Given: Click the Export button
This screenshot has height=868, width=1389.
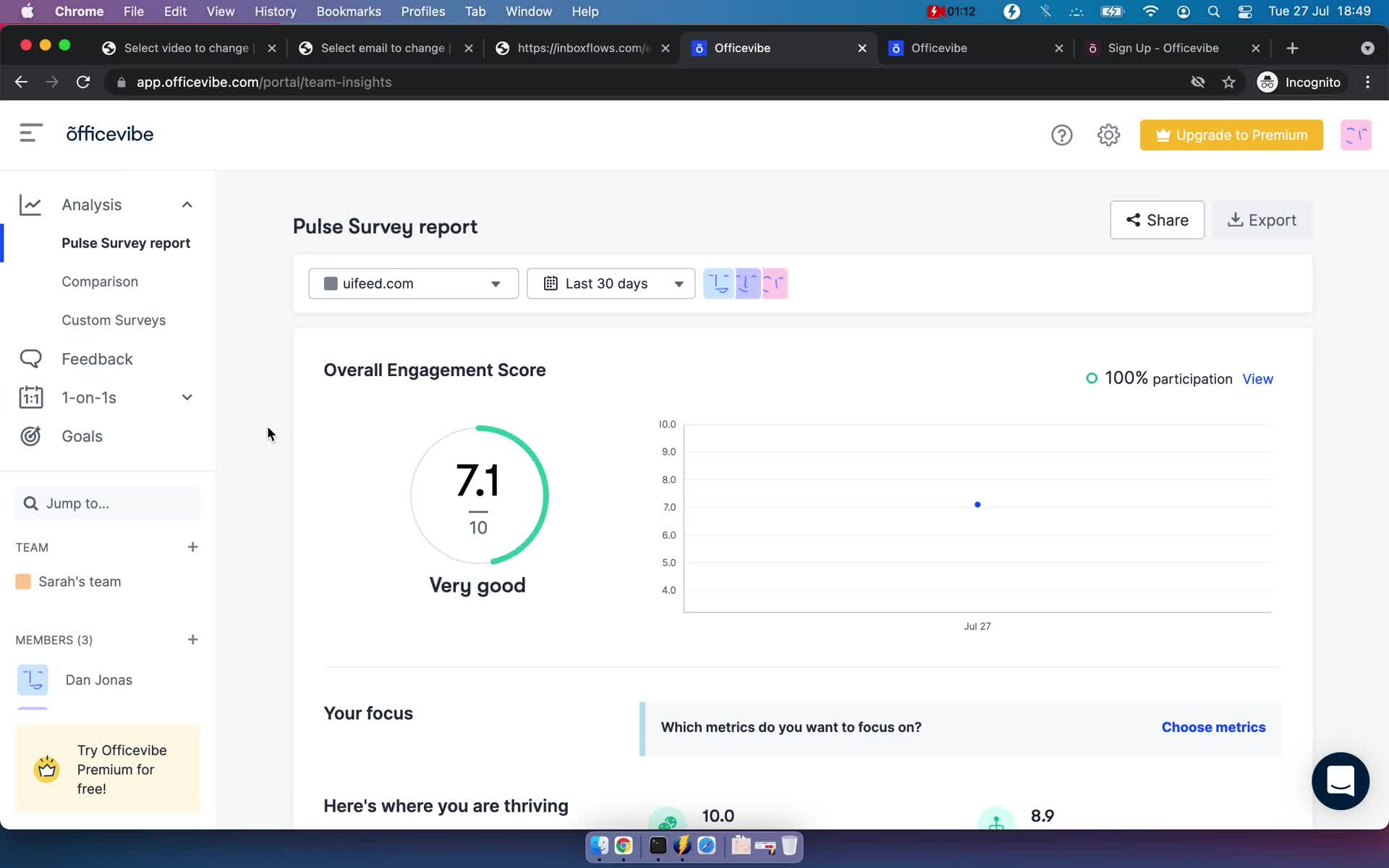Looking at the screenshot, I should [x=1262, y=220].
